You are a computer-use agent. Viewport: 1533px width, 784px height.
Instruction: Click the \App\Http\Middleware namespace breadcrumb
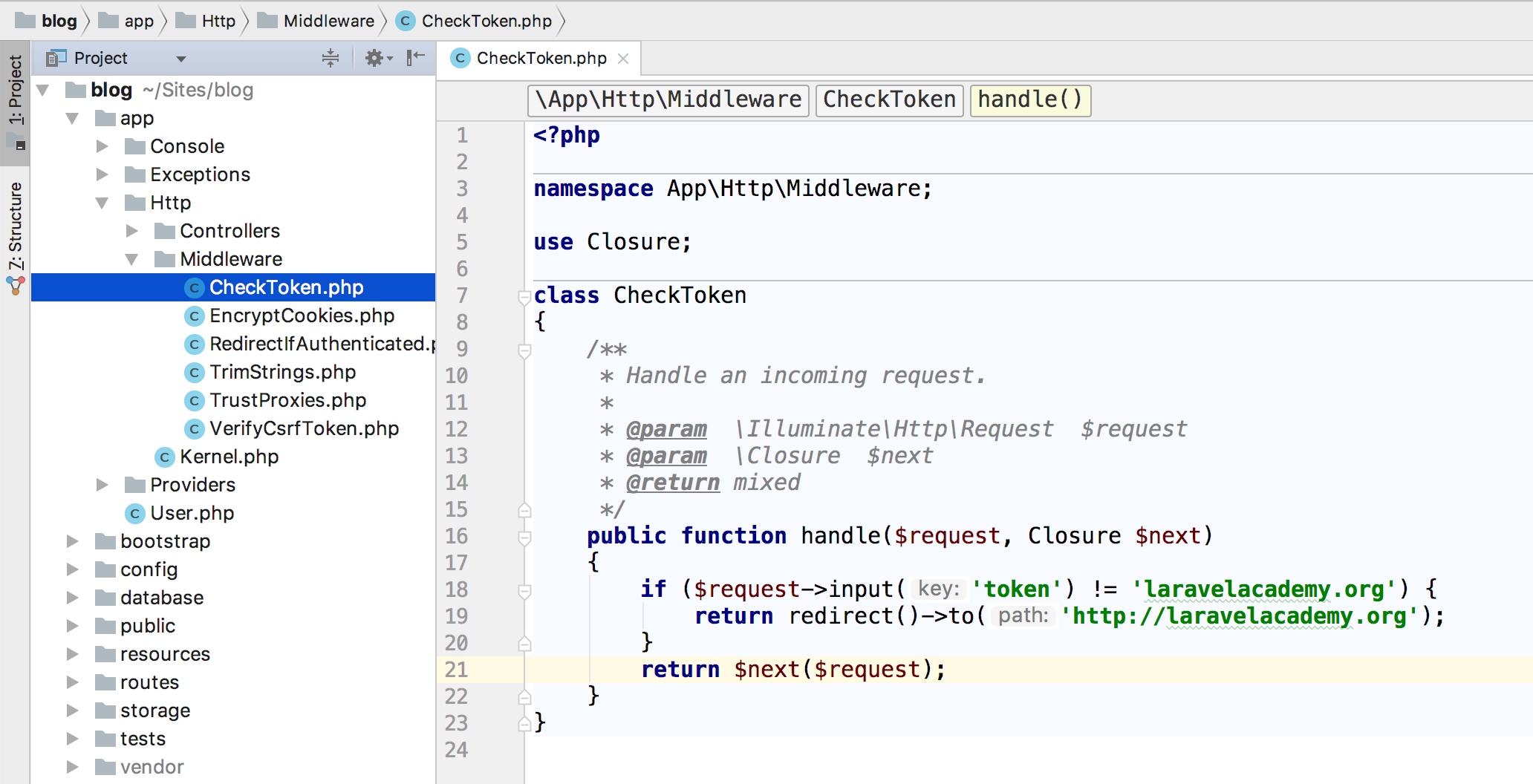[668, 99]
